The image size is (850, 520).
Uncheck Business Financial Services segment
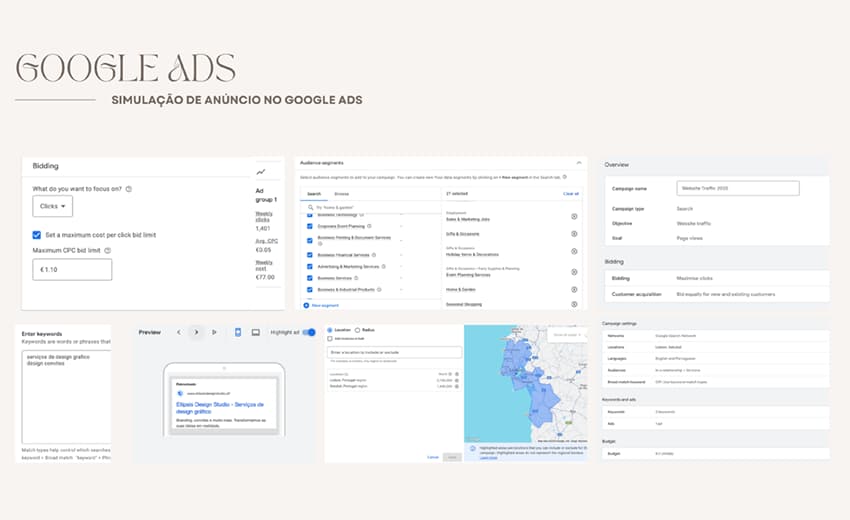(x=310, y=255)
